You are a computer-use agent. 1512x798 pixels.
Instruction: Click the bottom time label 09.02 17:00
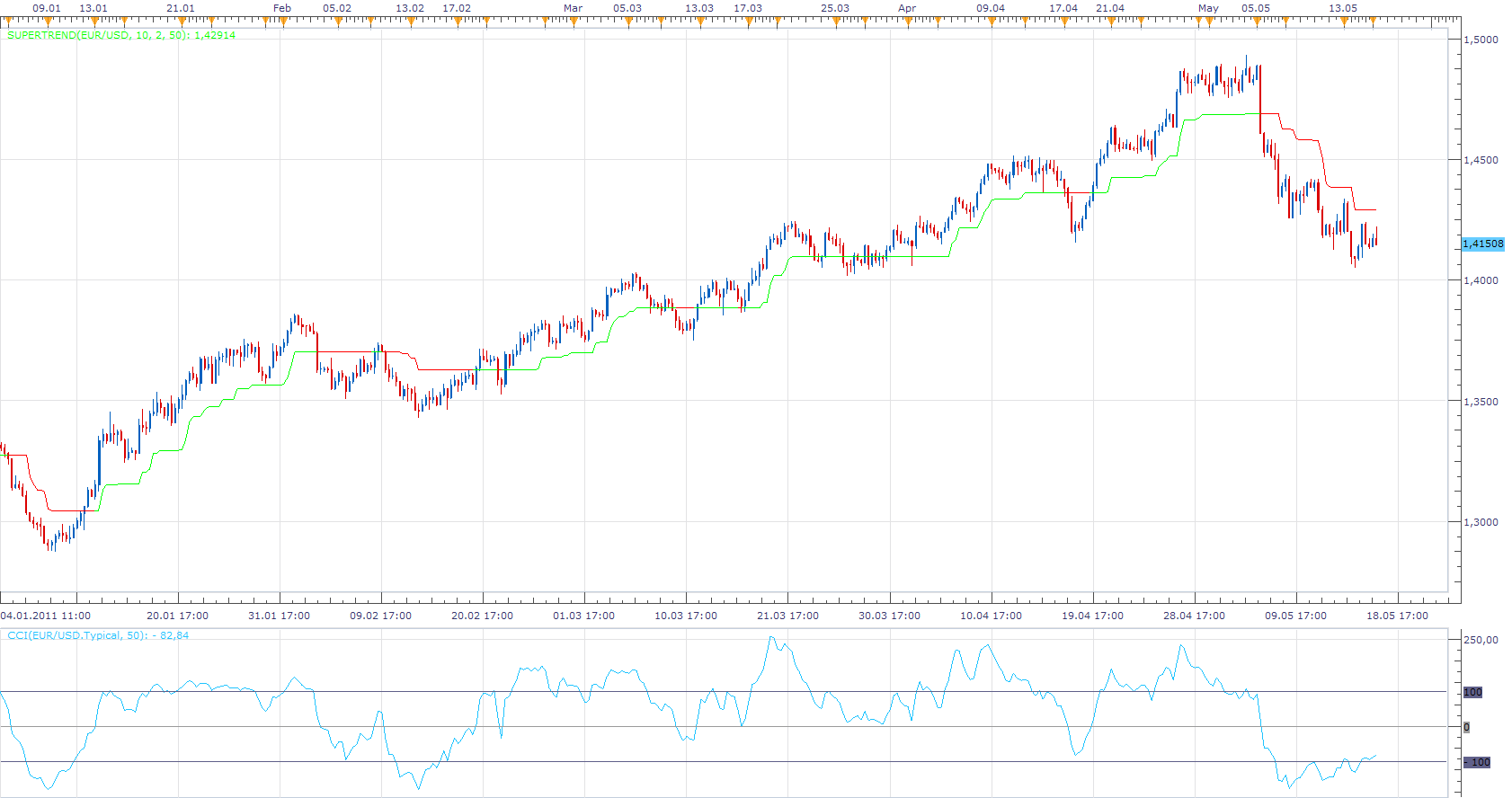point(381,616)
